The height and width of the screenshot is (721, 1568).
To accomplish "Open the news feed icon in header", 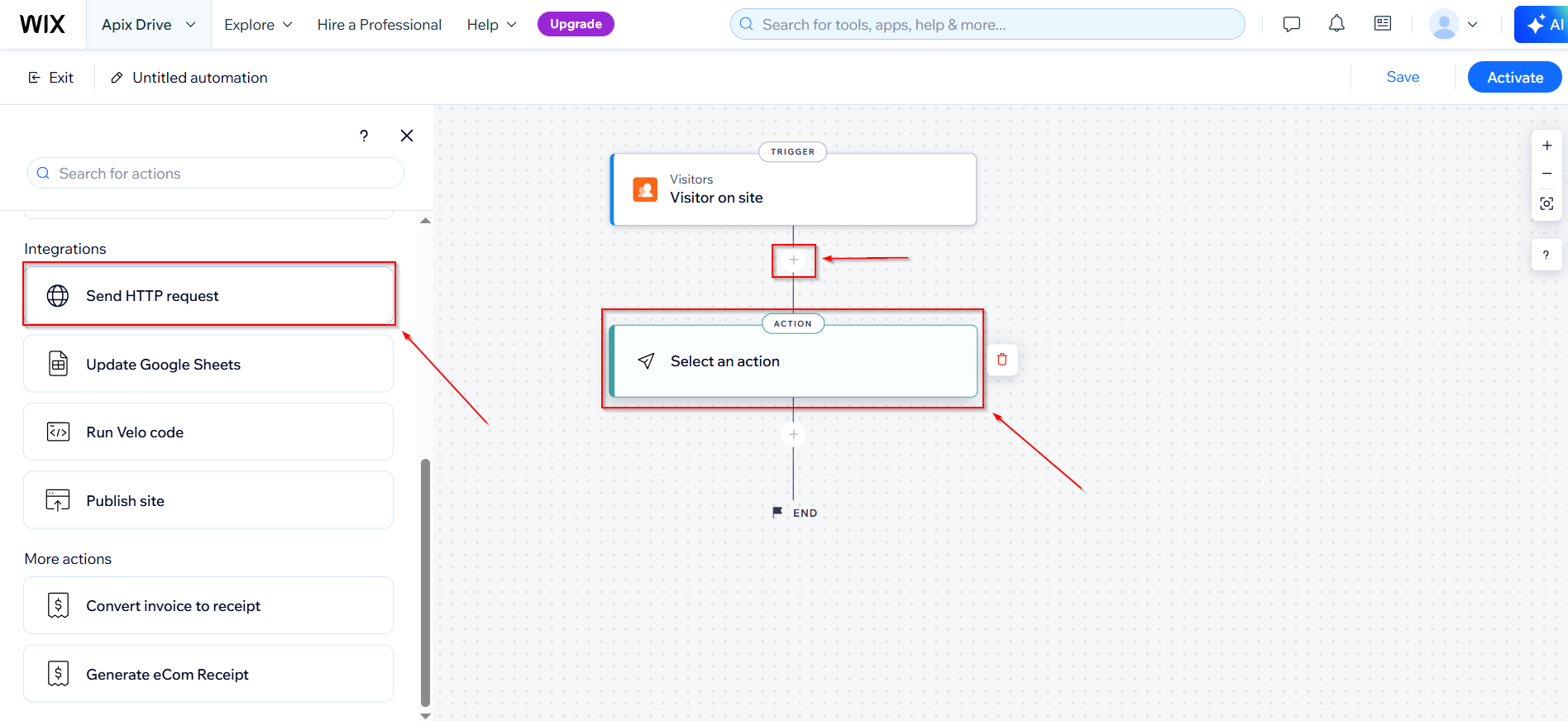I will point(1383,24).
